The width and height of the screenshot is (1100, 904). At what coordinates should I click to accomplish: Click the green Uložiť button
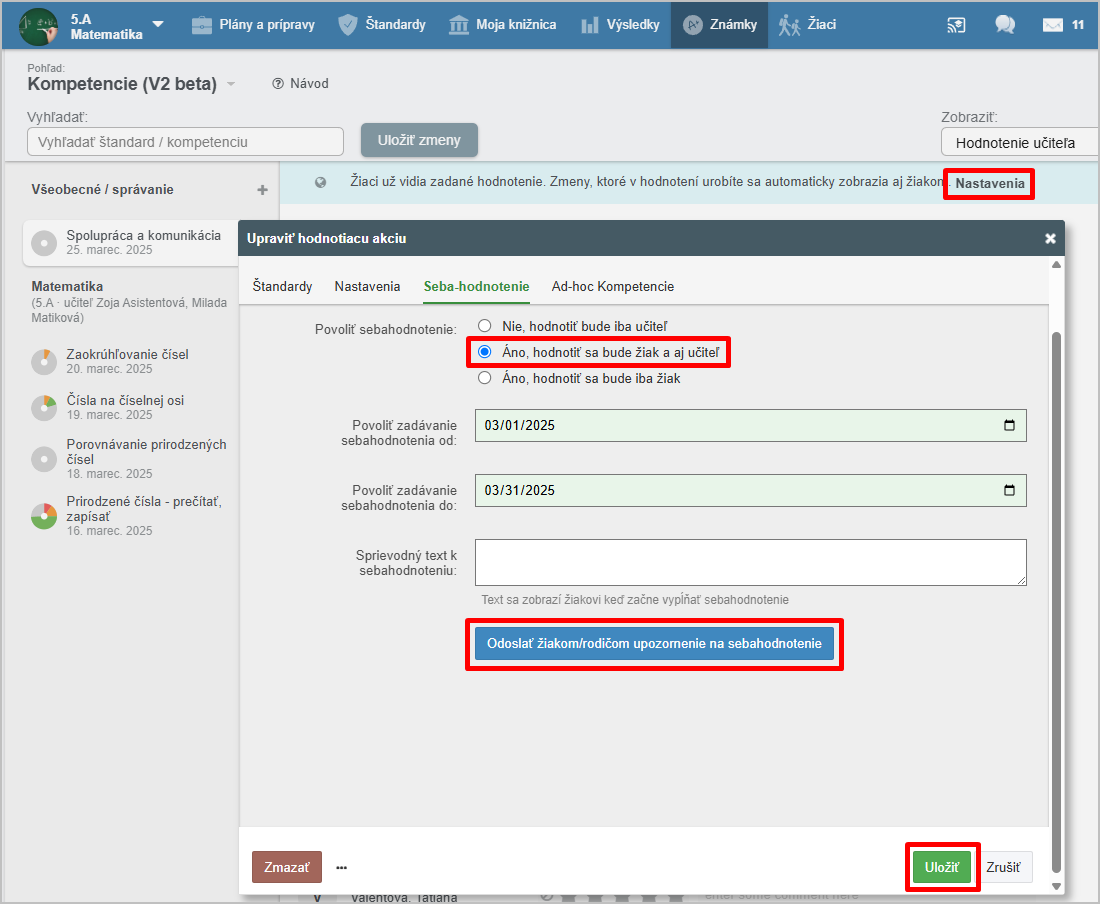pyautogui.click(x=941, y=867)
